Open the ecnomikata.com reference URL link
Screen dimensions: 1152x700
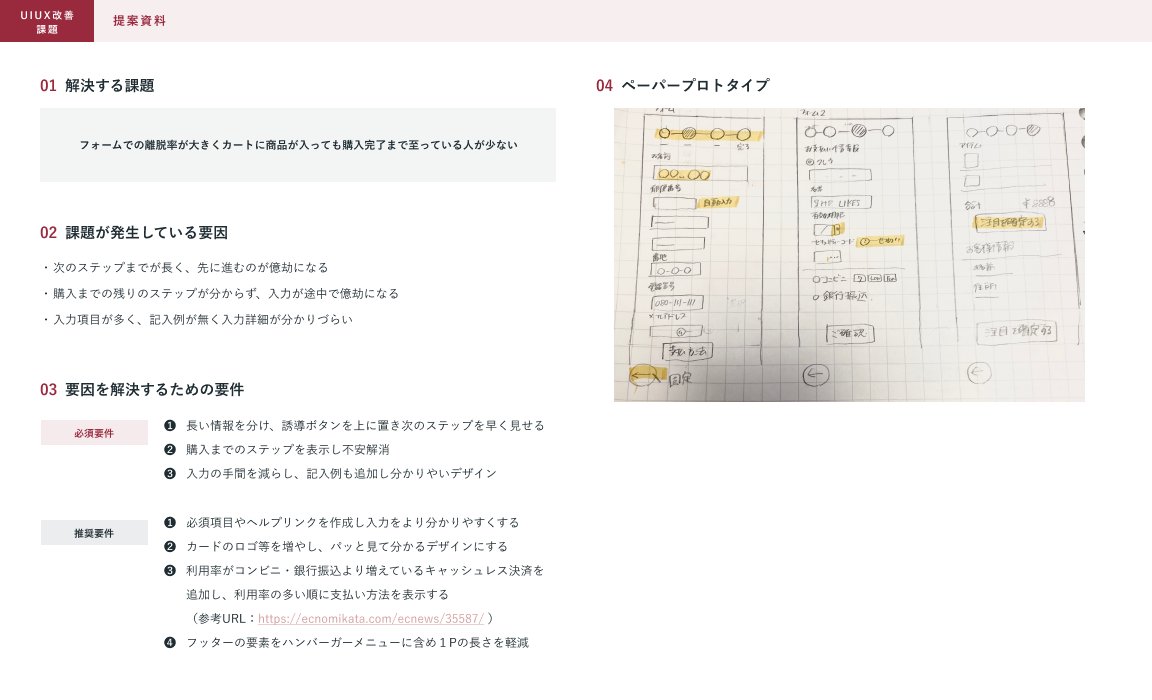[x=371, y=618]
